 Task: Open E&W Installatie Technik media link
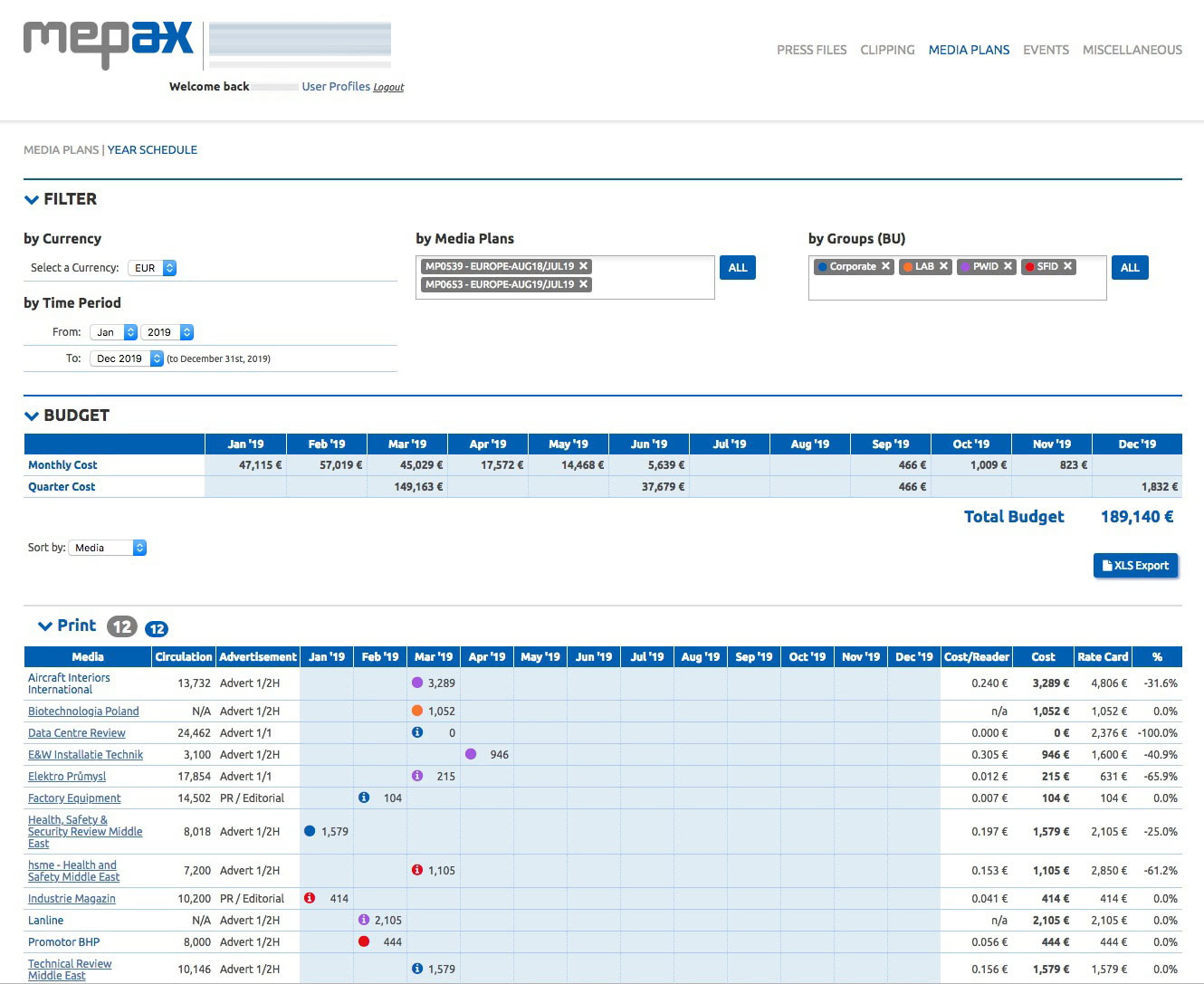[x=85, y=755]
